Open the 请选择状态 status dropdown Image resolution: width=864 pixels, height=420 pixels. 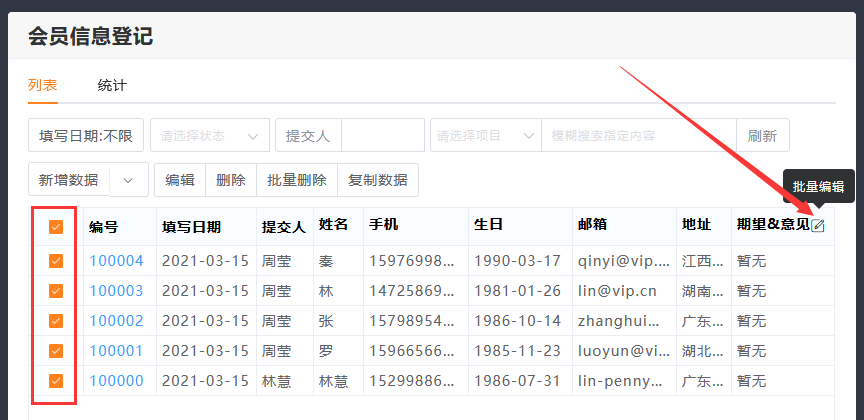coord(210,135)
